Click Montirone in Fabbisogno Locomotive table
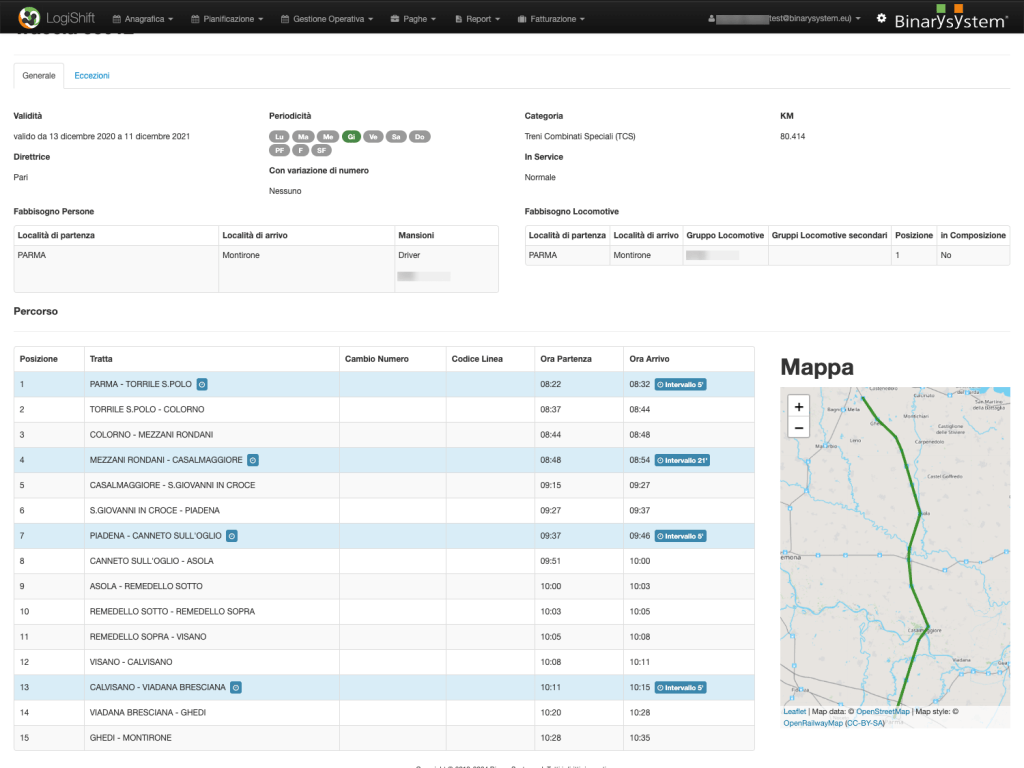 tap(632, 255)
